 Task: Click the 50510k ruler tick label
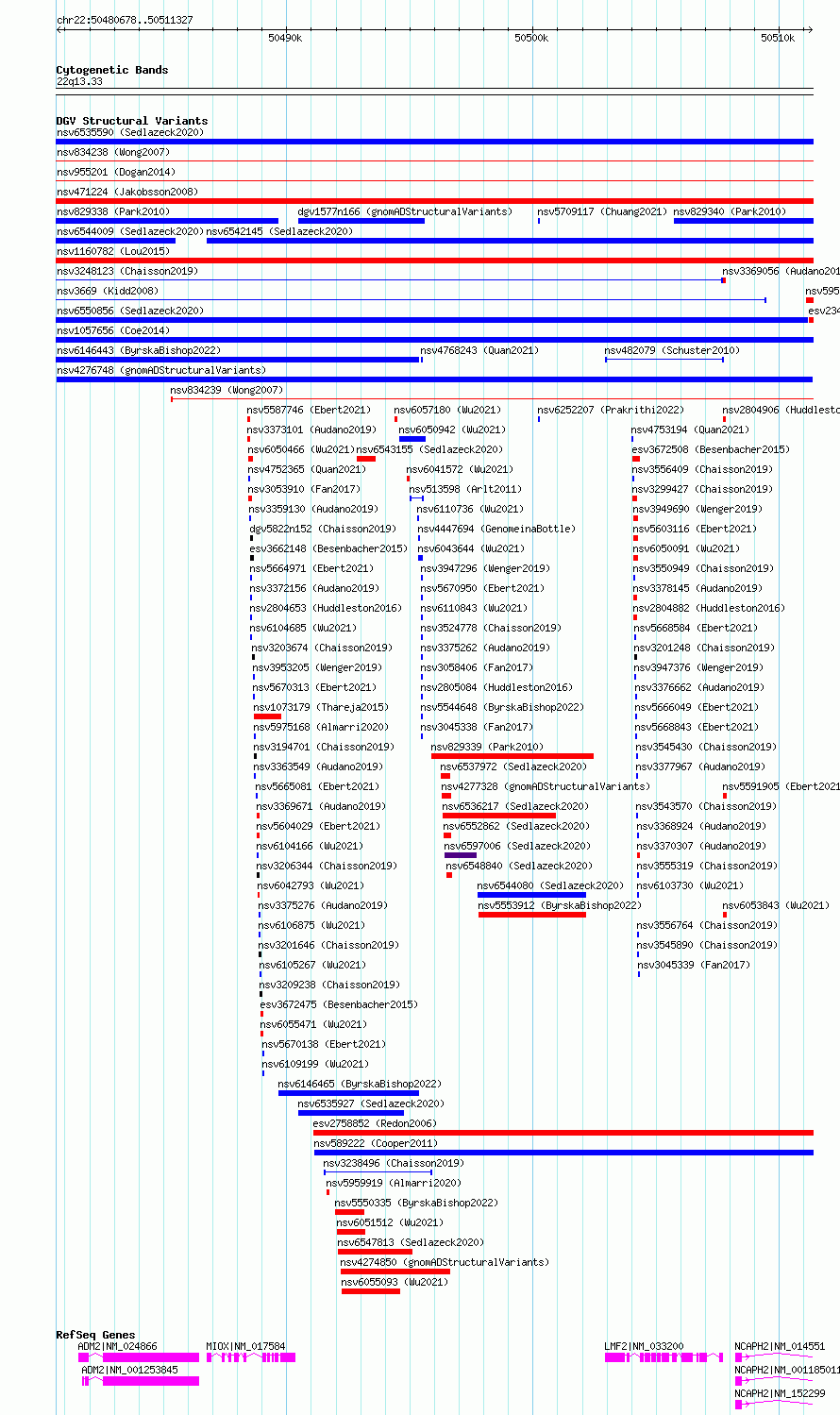click(x=778, y=38)
